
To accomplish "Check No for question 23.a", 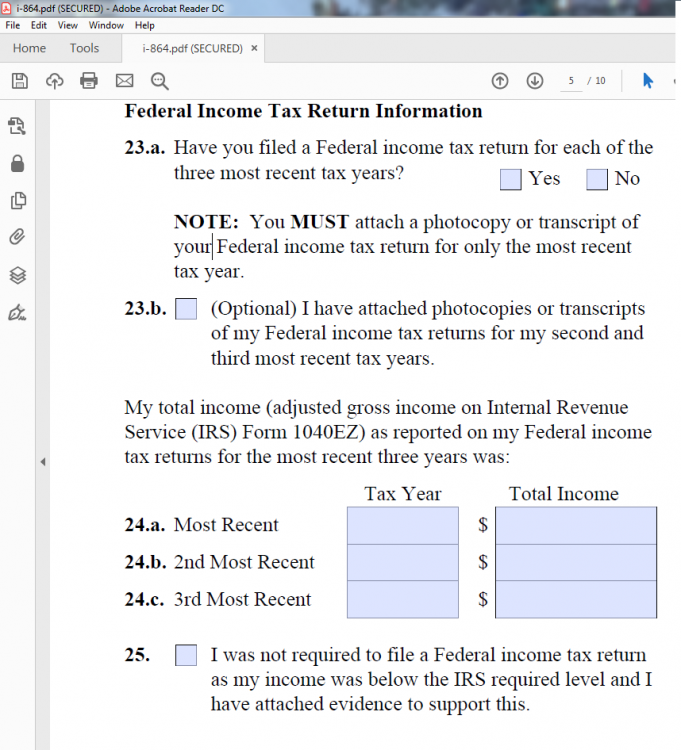I will pyautogui.click(x=597, y=179).
